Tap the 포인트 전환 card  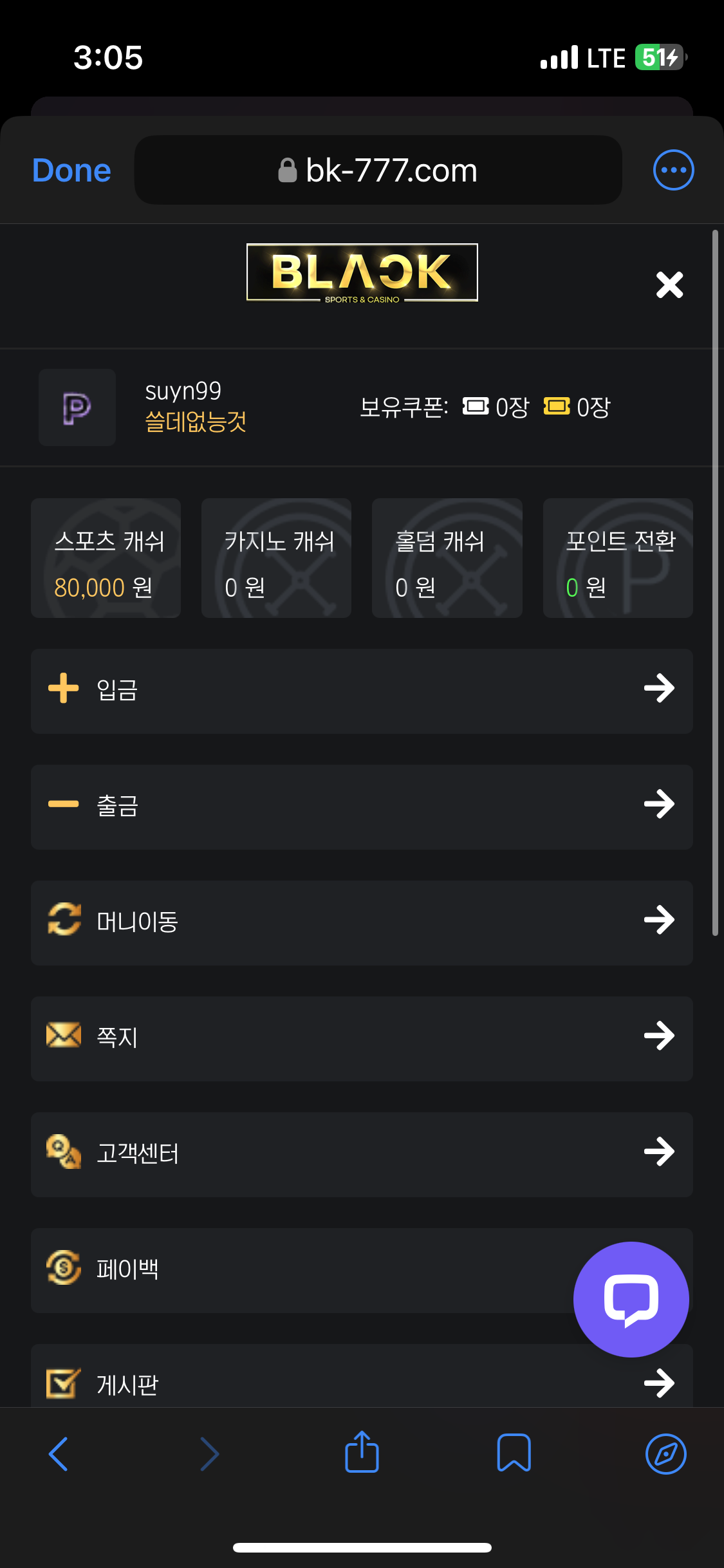618,558
